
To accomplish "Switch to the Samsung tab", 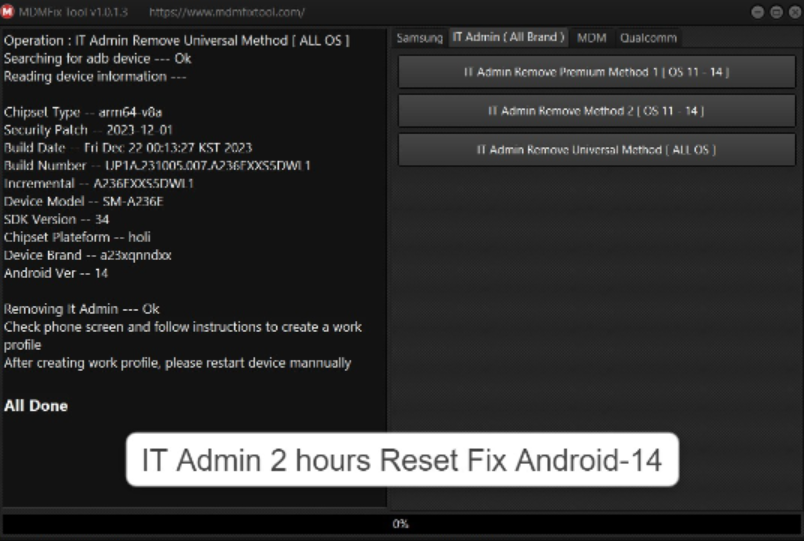I will (x=419, y=37).
